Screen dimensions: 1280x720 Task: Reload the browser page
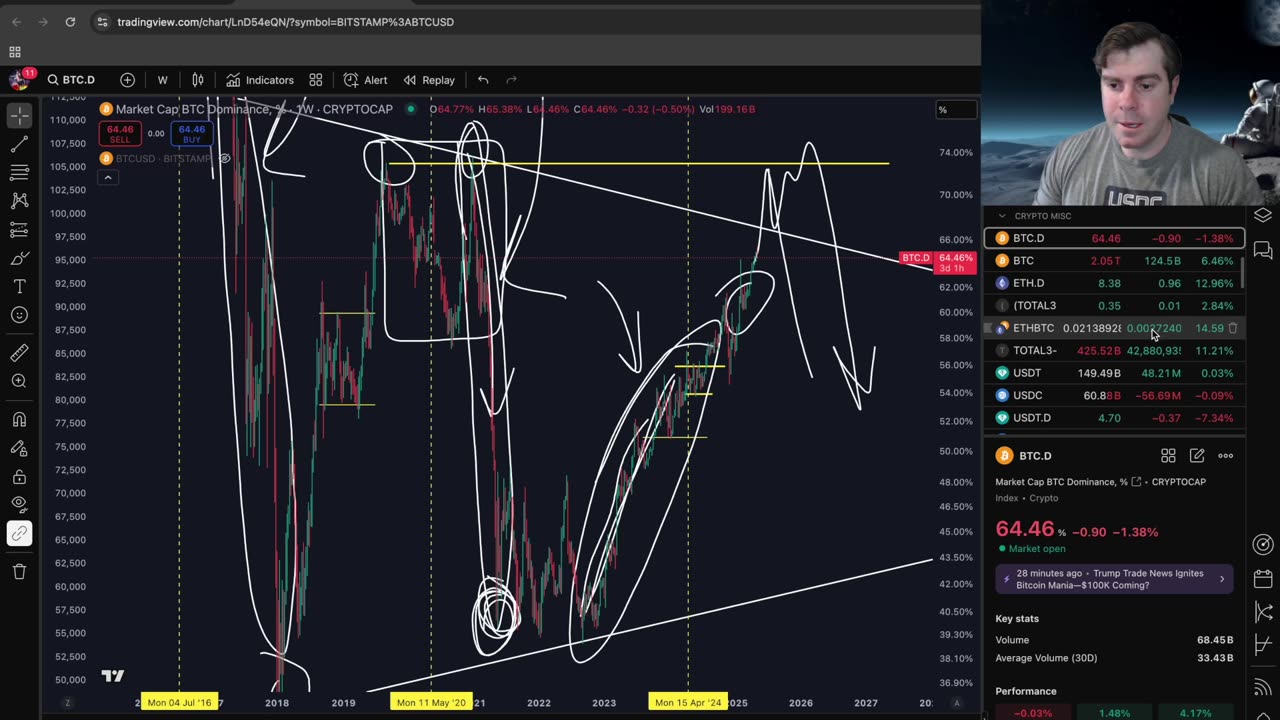(70, 22)
